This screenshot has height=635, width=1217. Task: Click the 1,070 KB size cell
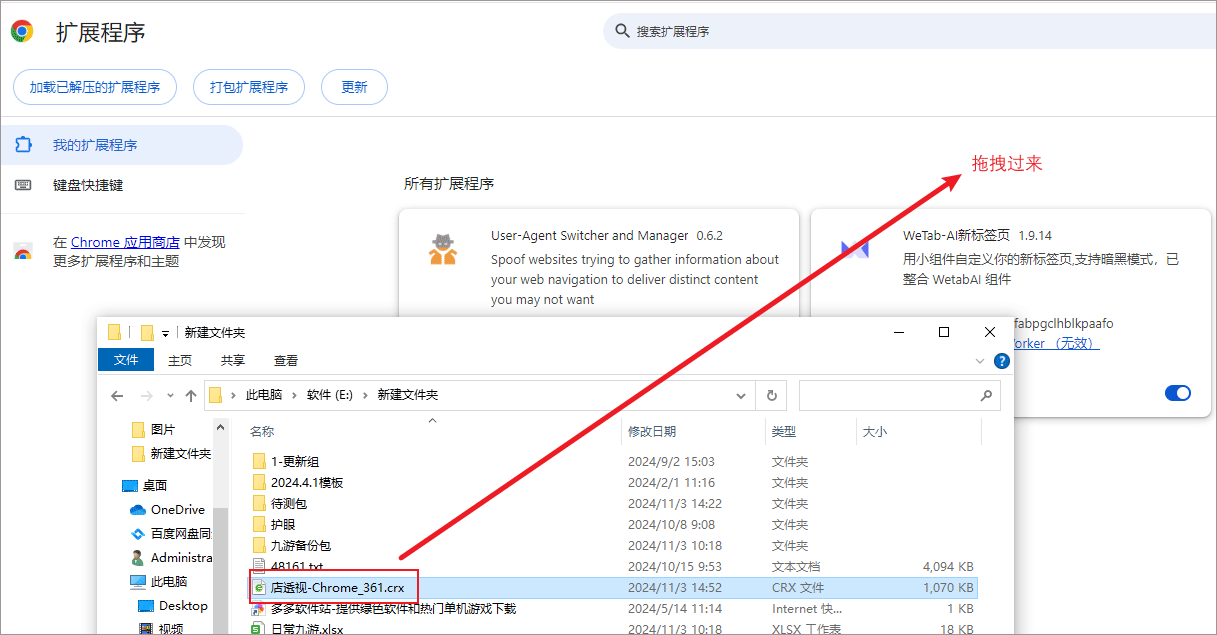click(x=947, y=588)
